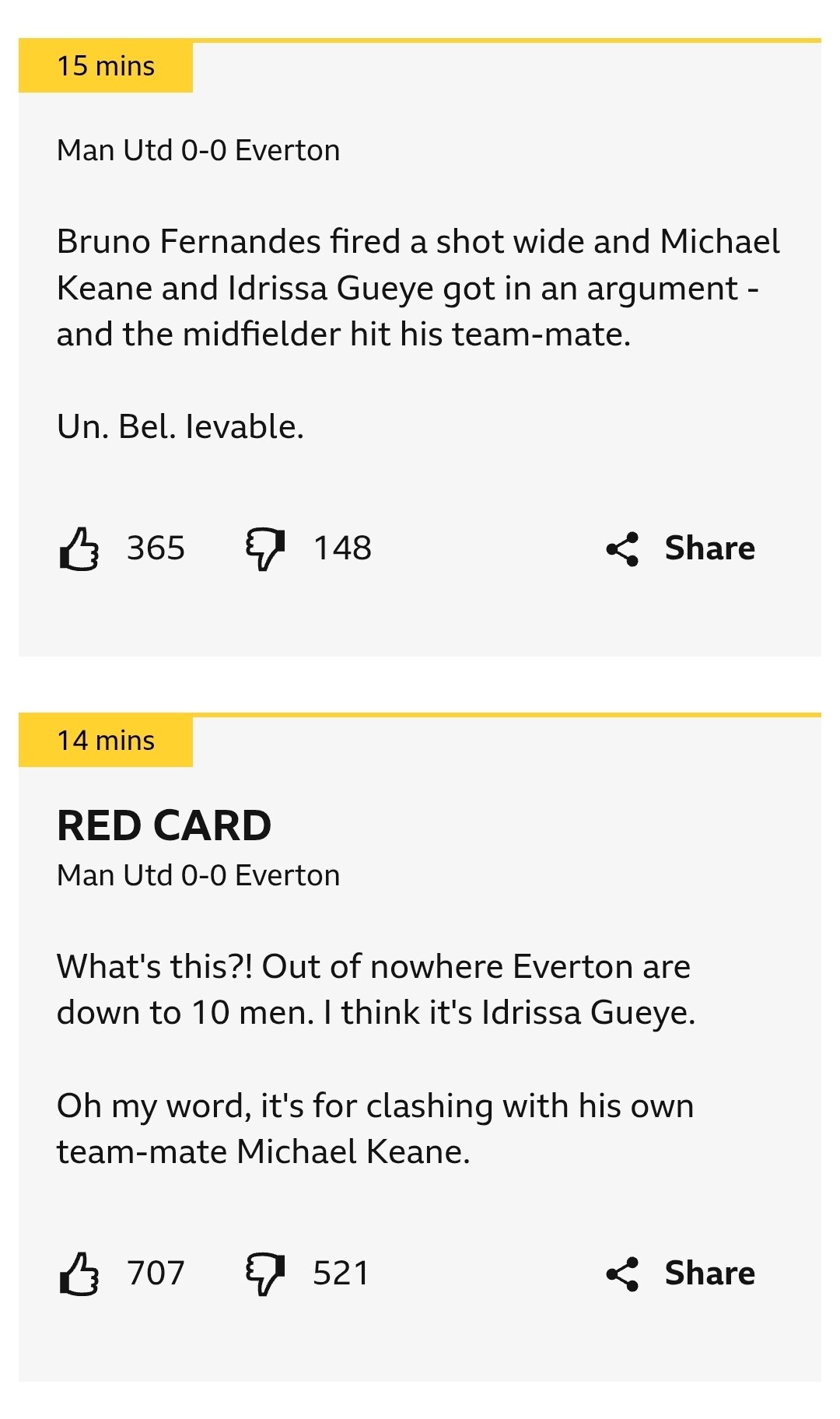Click the 707 likes count

(156, 1274)
